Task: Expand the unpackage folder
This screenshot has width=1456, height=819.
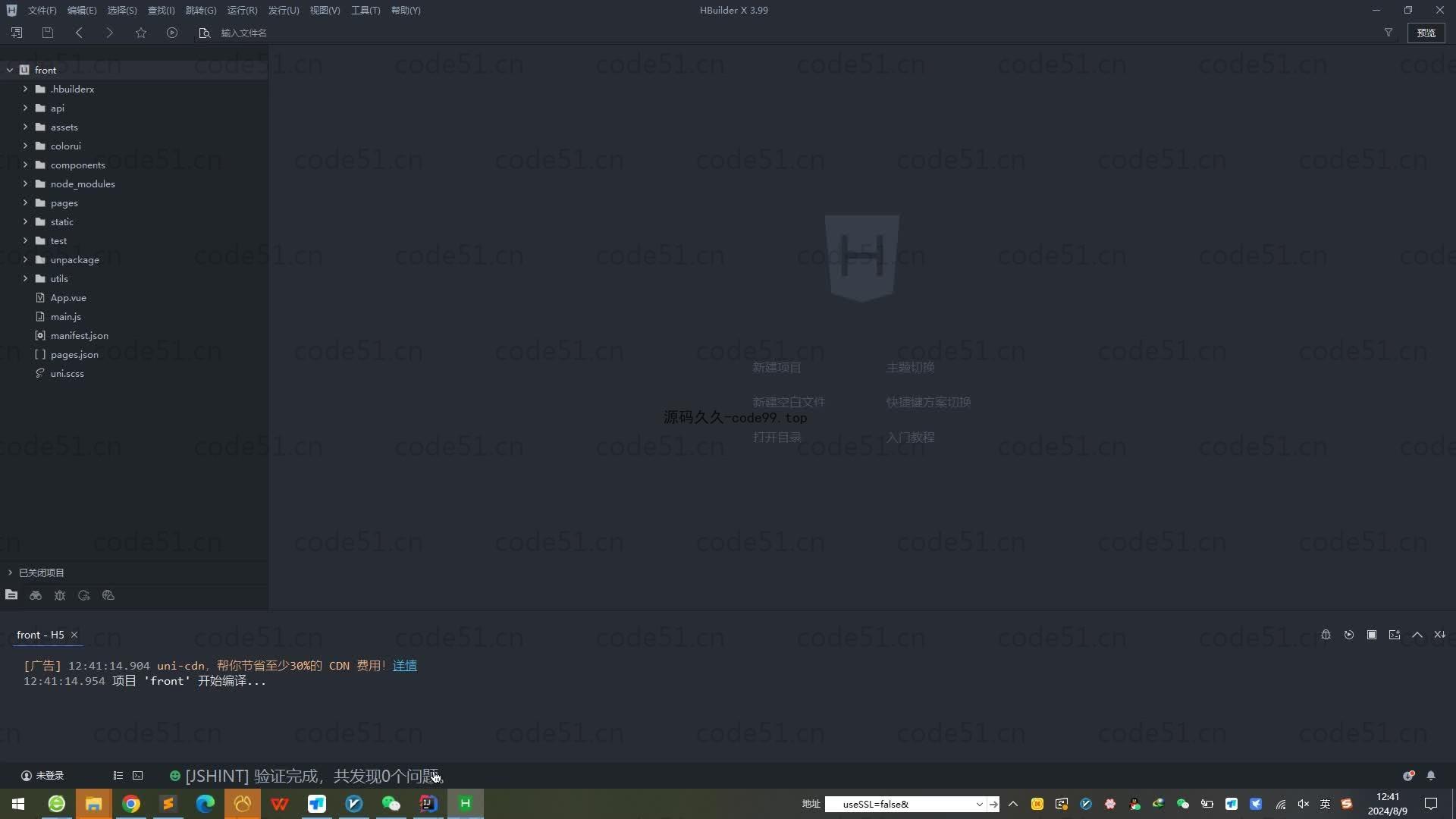Action: point(25,259)
